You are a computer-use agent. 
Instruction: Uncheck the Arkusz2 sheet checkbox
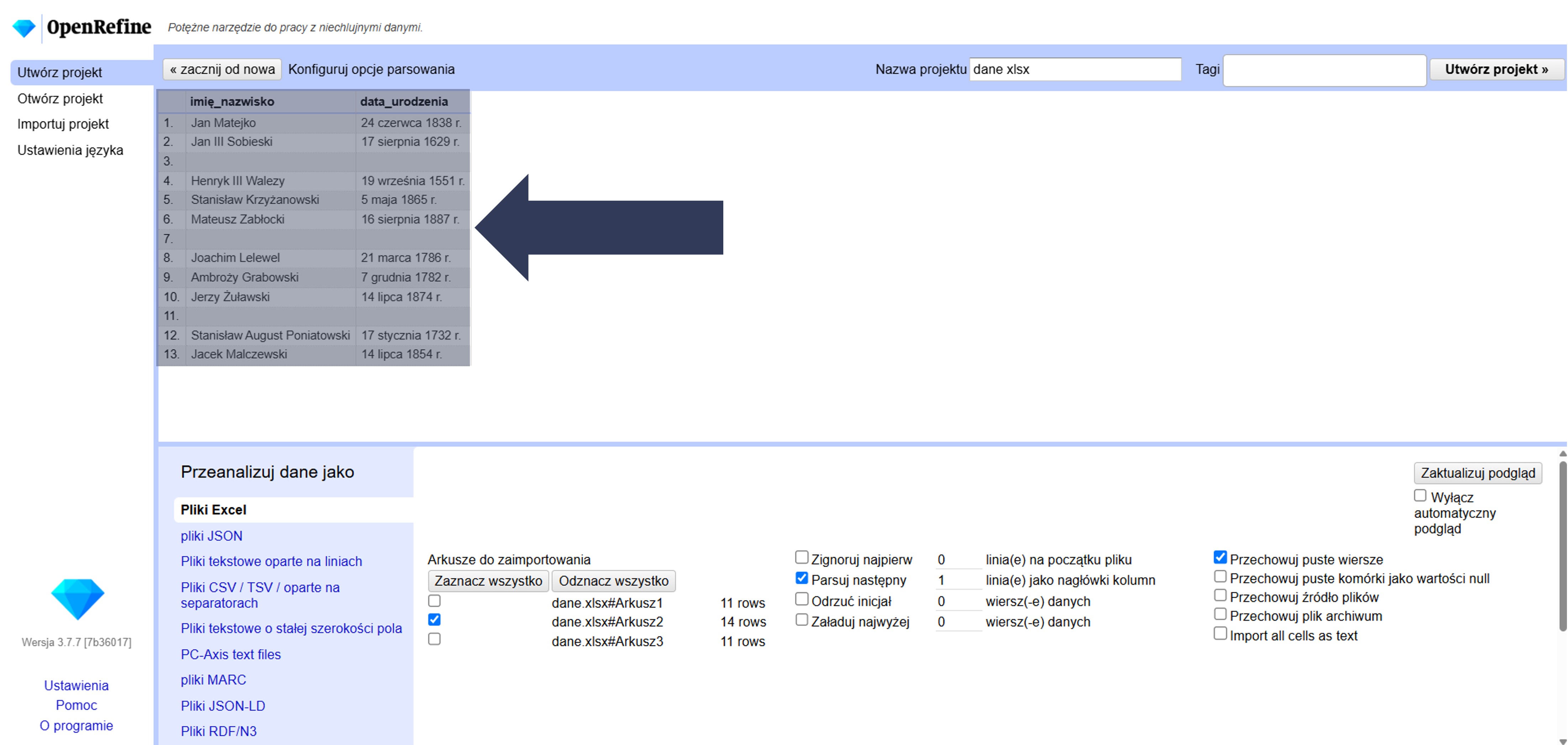click(434, 620)
